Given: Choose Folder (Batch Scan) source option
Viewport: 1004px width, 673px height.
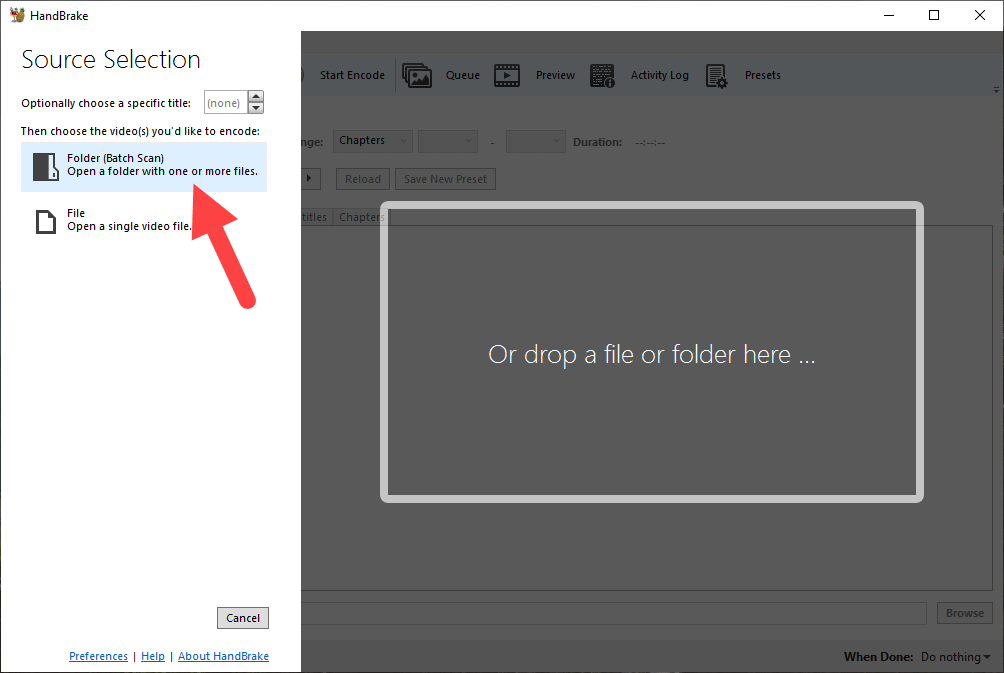Looking at the screenshot, I should (x=144, y=166).
